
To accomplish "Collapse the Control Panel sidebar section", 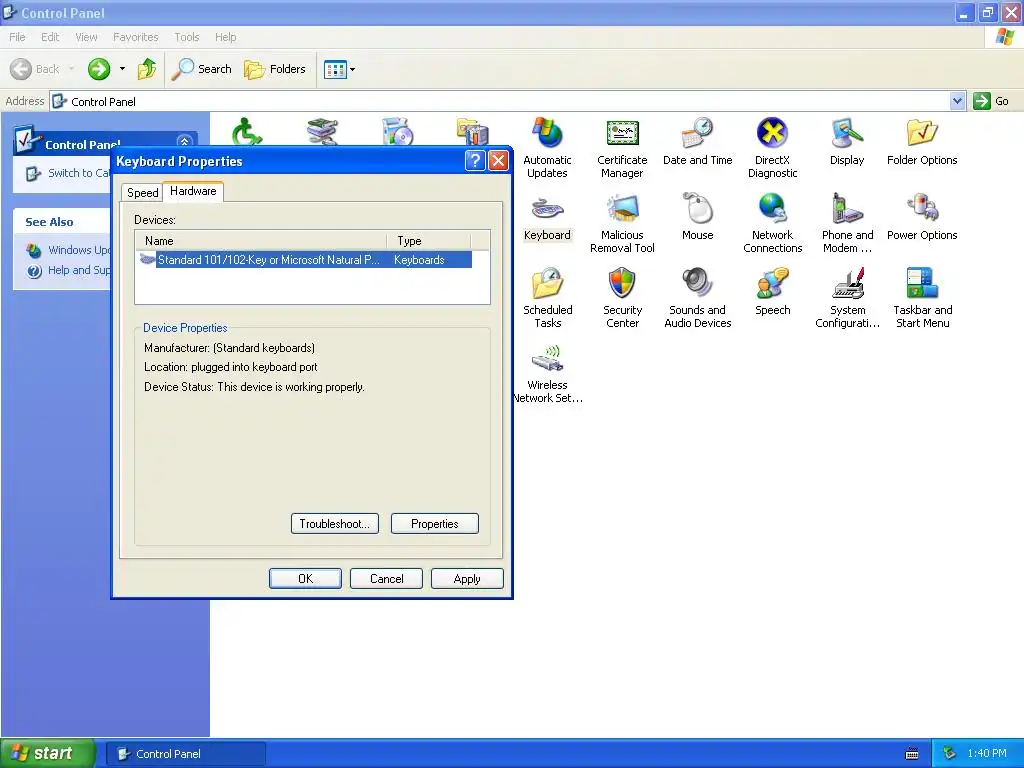I will pyautogui.click(x=184, y=141).
